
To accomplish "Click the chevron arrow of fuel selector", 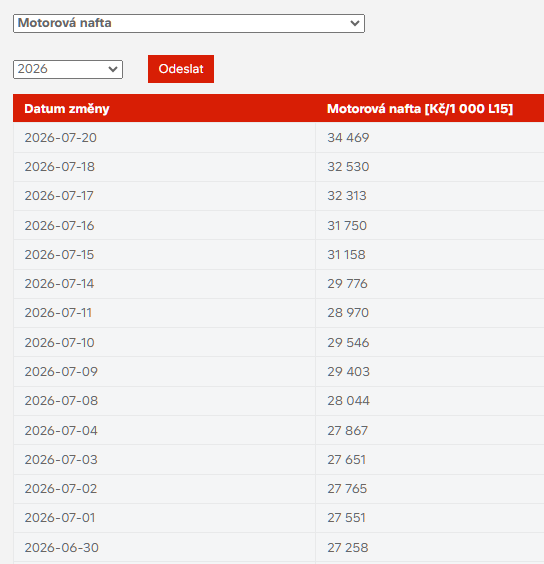I will click(x=355, y=23).
